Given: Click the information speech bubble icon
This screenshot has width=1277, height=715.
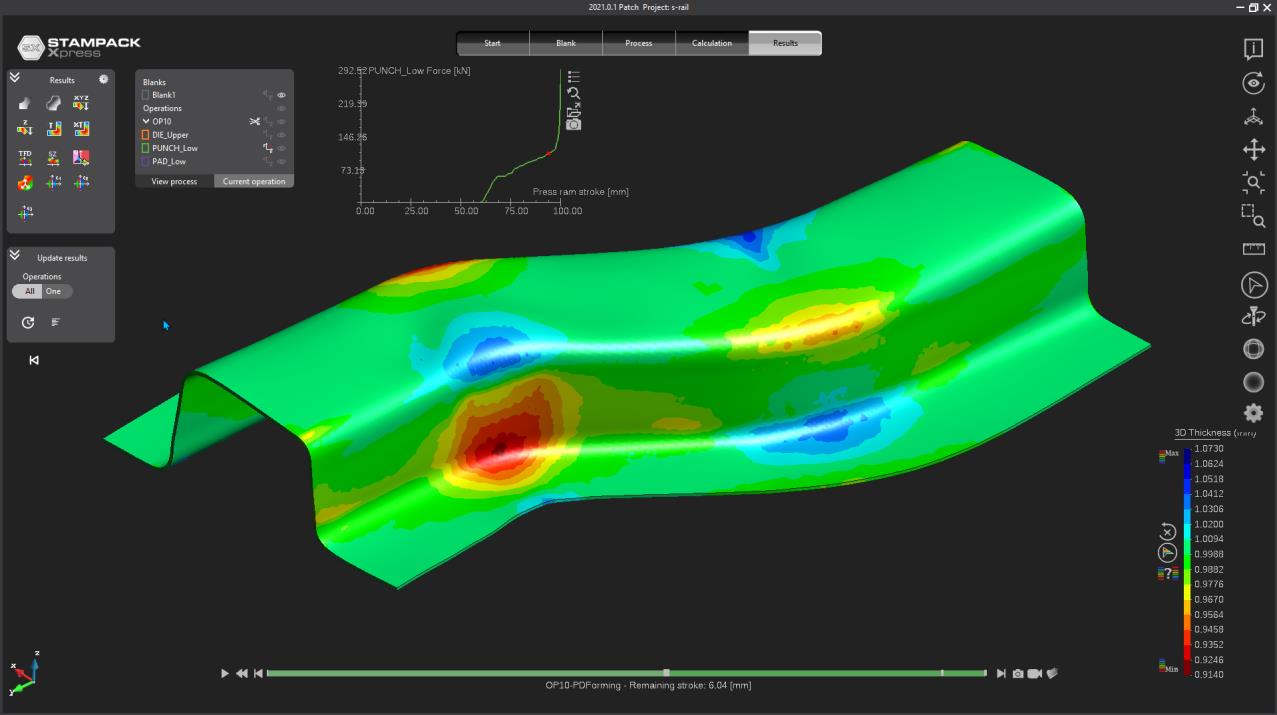Looking at the screenshot, I should [1253, 49].
